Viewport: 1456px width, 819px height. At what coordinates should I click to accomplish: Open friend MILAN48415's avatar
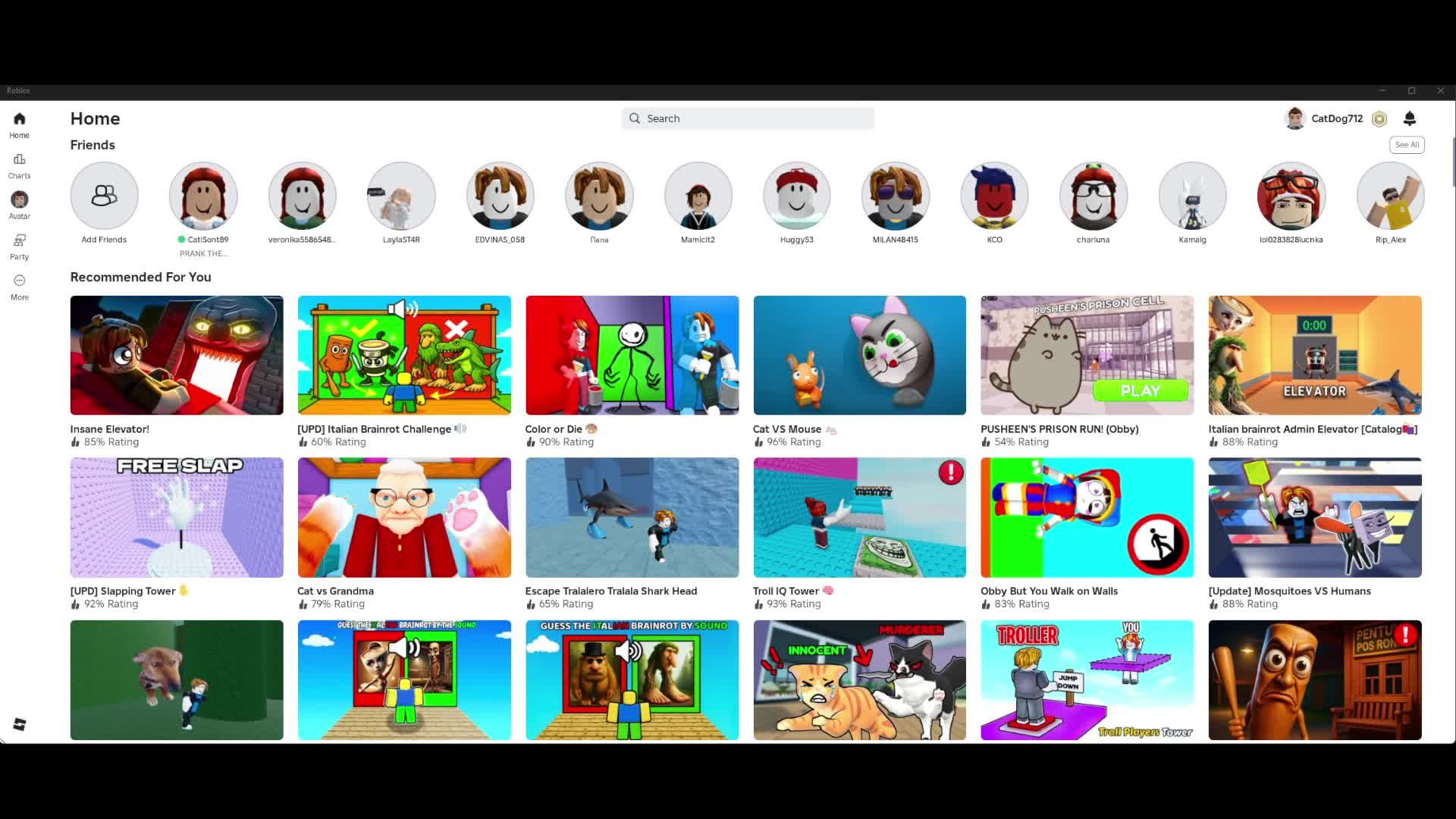tap(896, 196)
